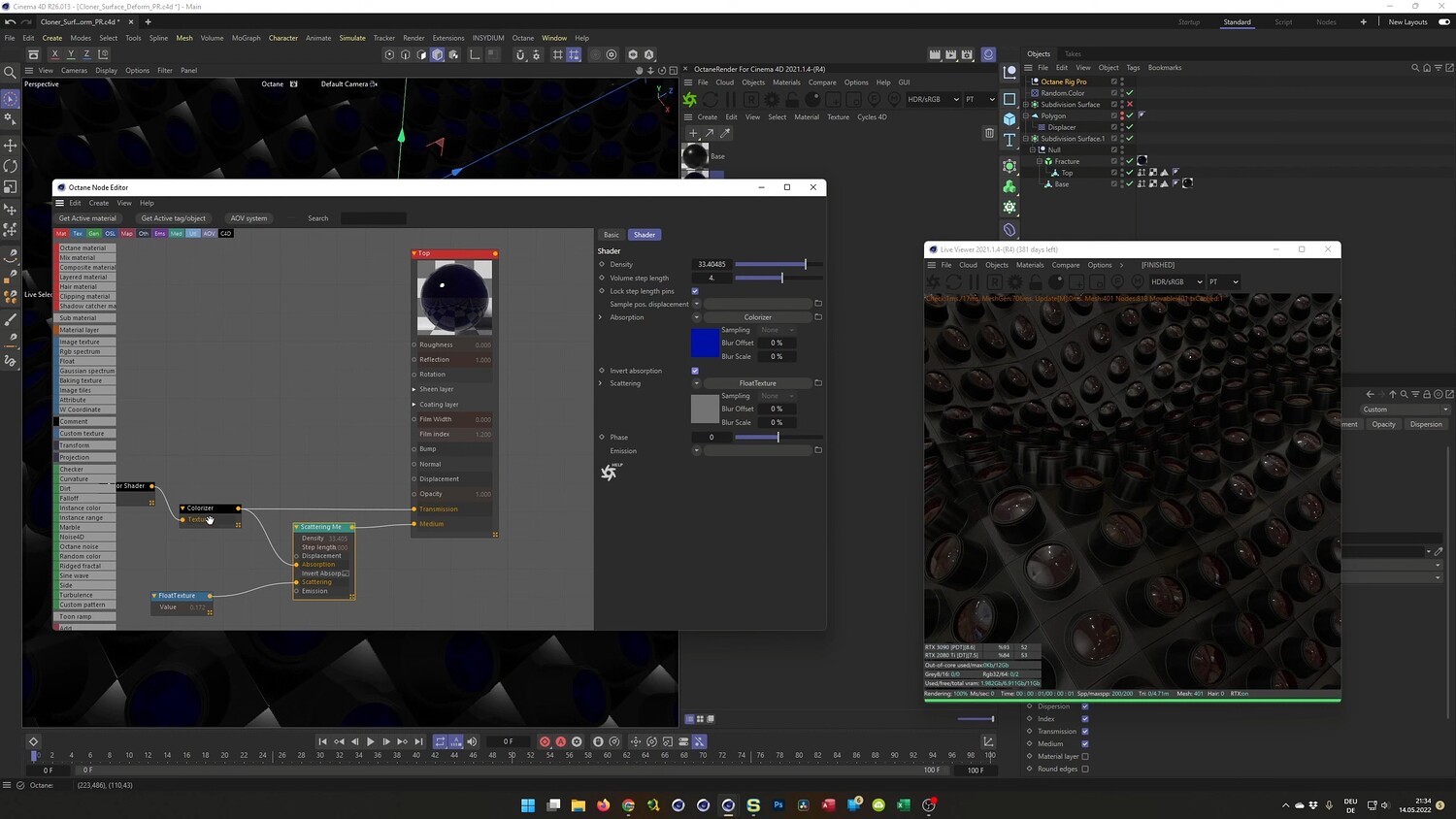Add a Cube primitive from the object palette

pos(1009,118)
